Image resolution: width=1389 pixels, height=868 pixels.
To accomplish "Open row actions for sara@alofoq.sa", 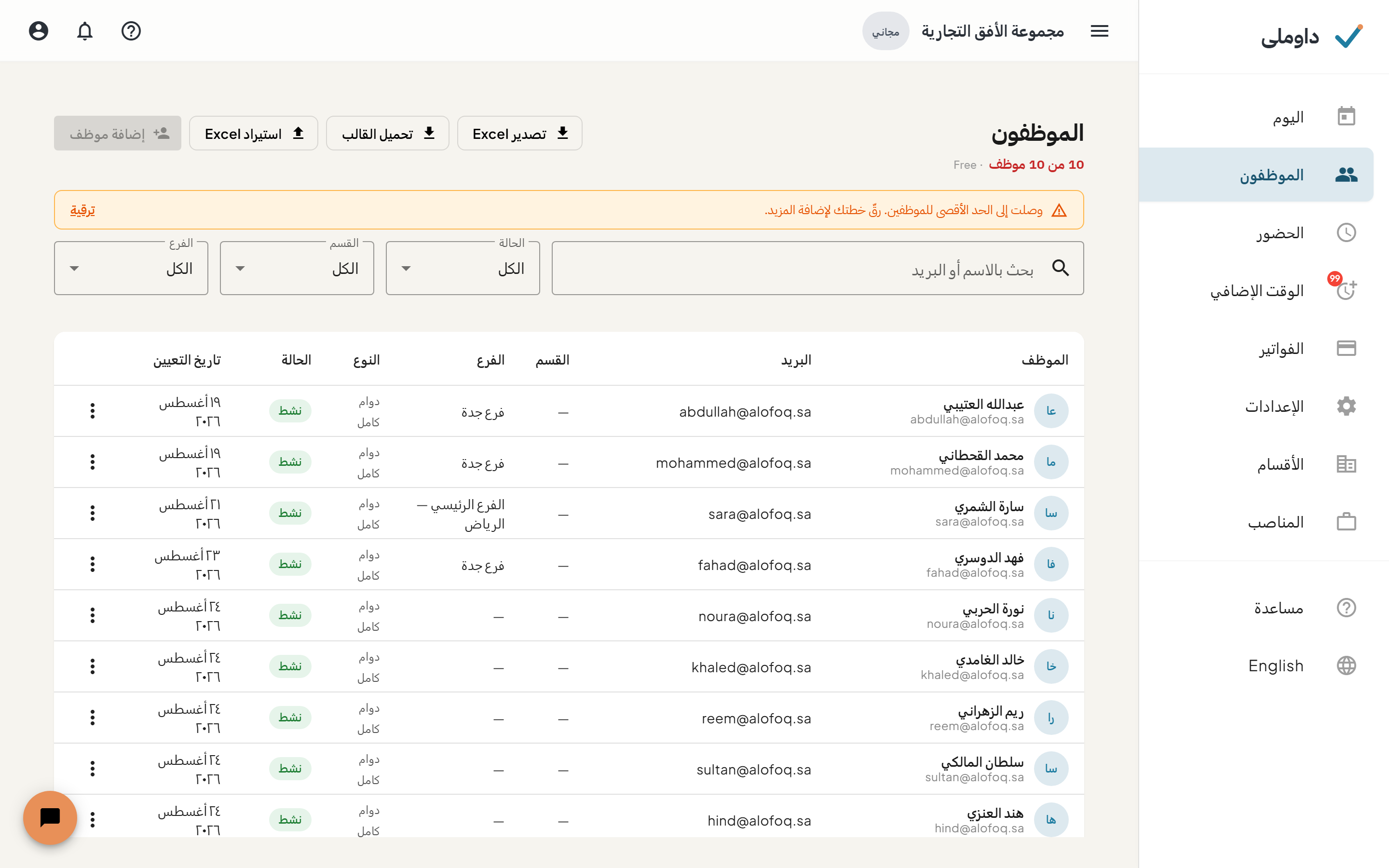I will 93,513.
